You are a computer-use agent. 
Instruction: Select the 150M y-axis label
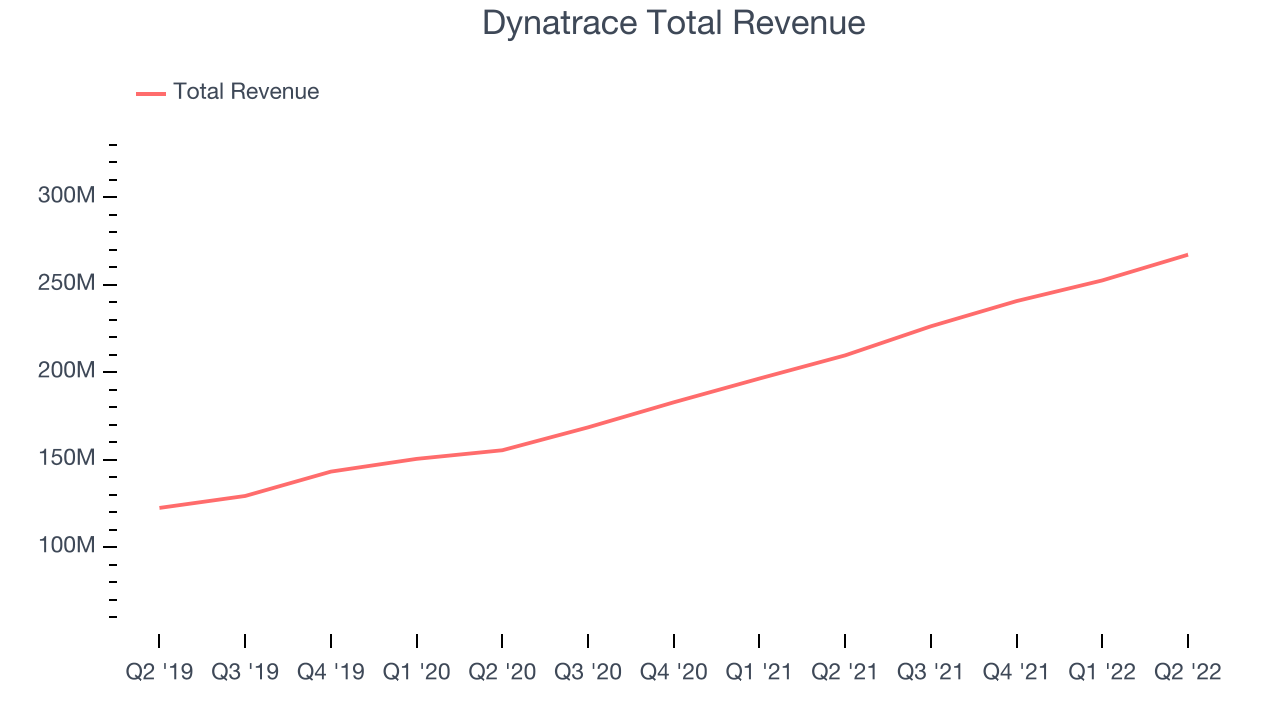coord(67,459)
